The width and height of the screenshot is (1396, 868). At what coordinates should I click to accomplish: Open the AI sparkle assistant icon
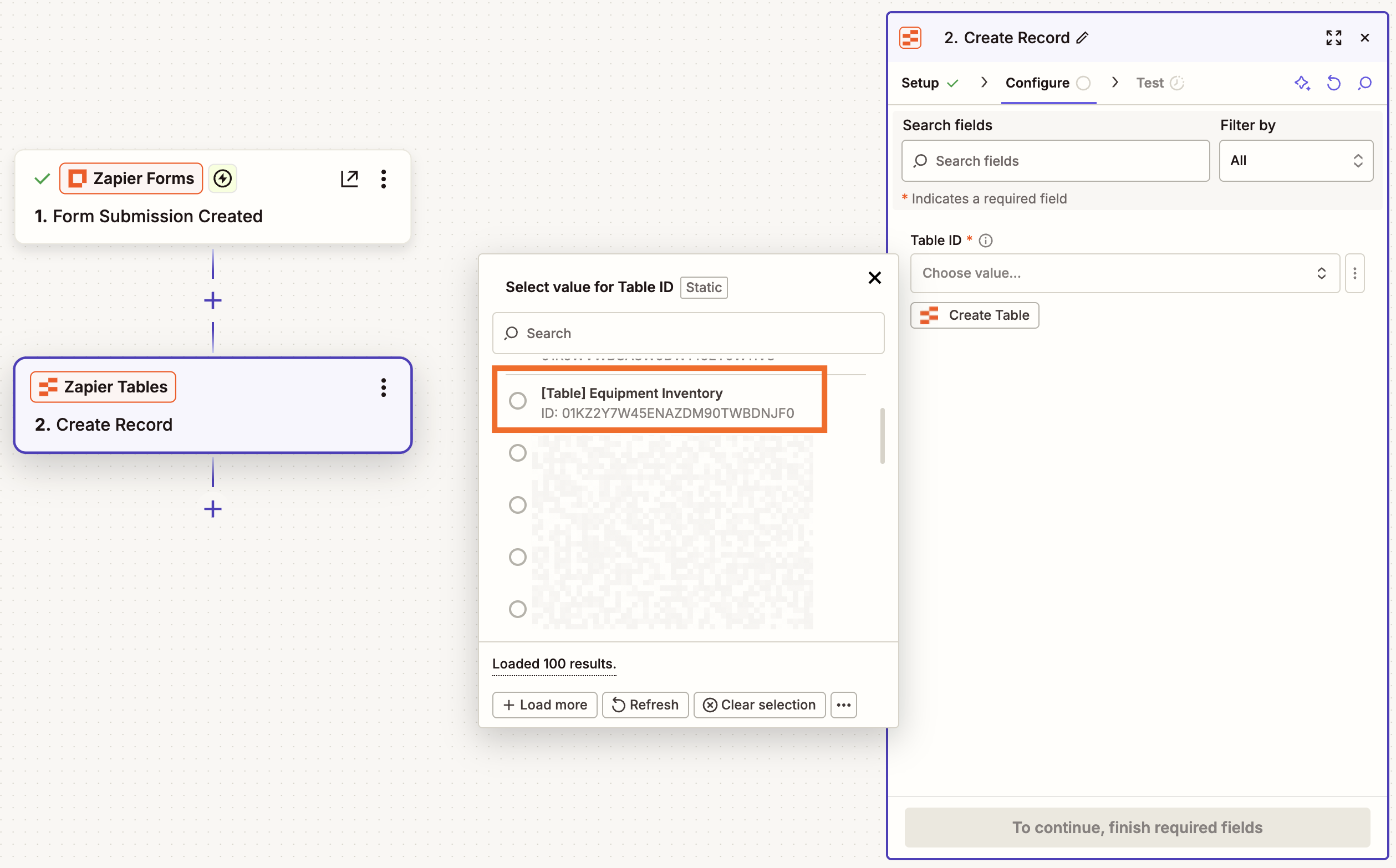point(1302,83)
